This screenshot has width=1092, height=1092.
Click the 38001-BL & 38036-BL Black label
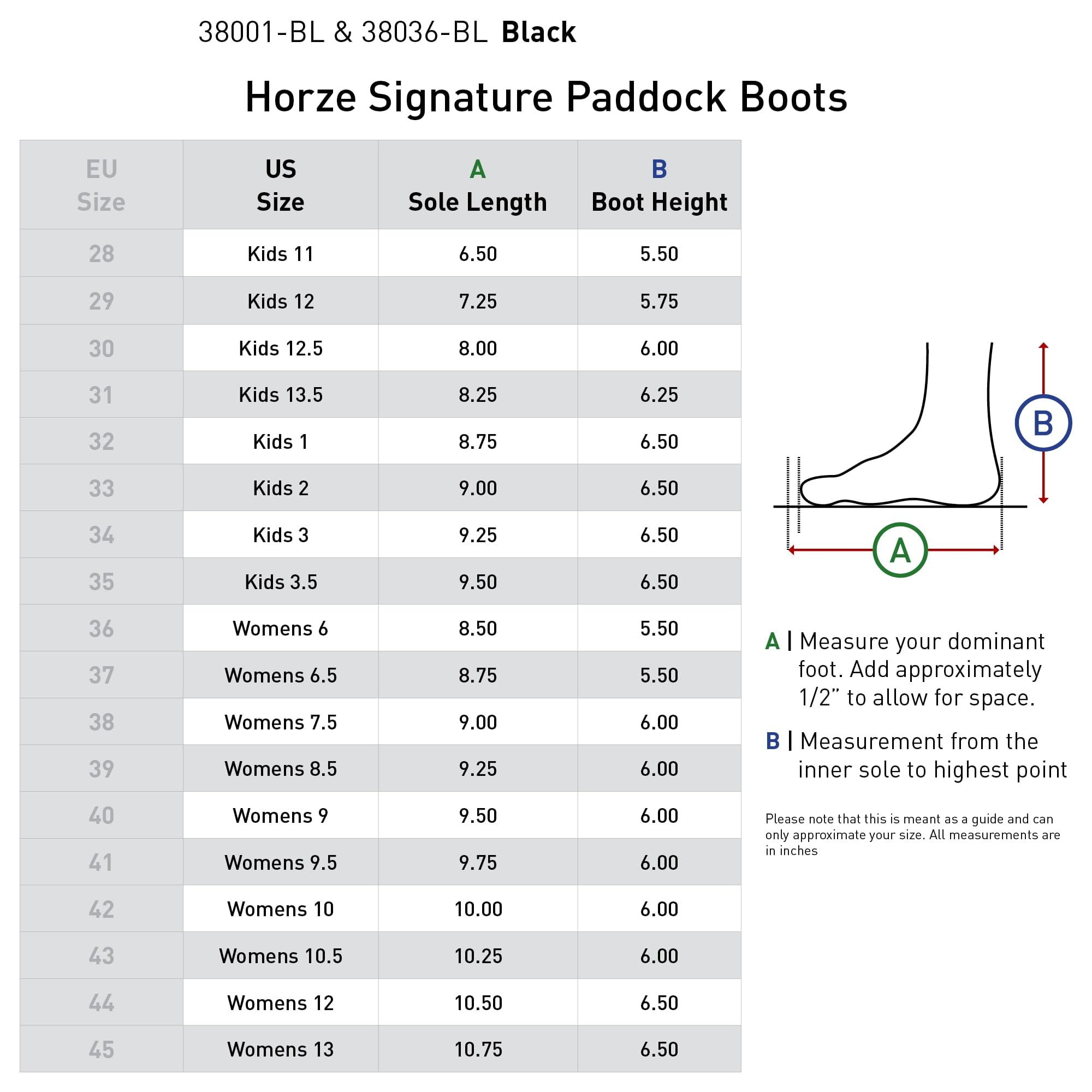pyautogui.click(x=387, y=32)
